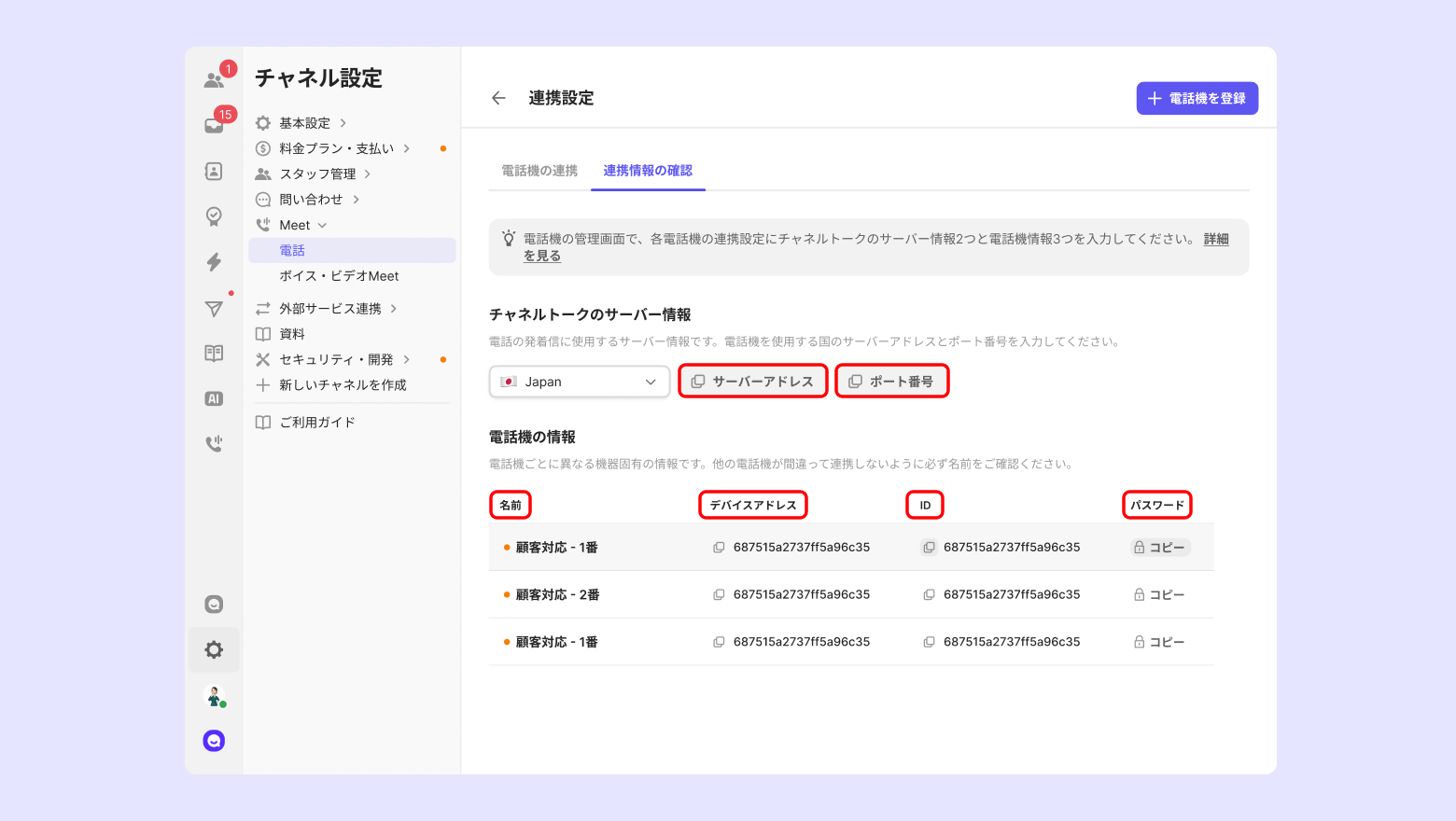
Task: Open the Japan country dropdown
Action: click(x=580, y=382)
